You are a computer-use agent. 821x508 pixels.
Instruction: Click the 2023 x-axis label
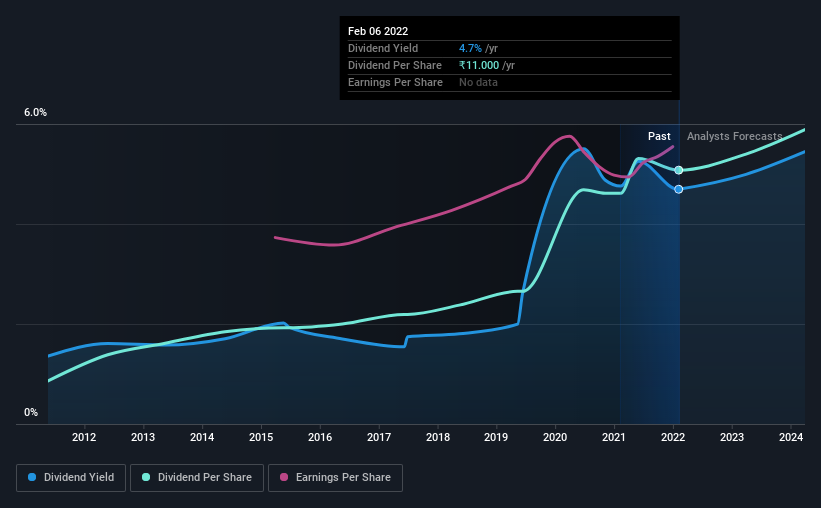coord(731,437)
